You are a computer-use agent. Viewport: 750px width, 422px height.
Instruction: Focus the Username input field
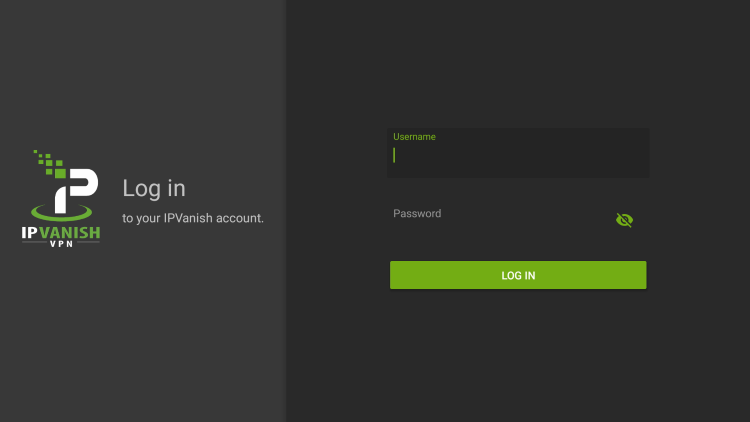pos(518,153)
